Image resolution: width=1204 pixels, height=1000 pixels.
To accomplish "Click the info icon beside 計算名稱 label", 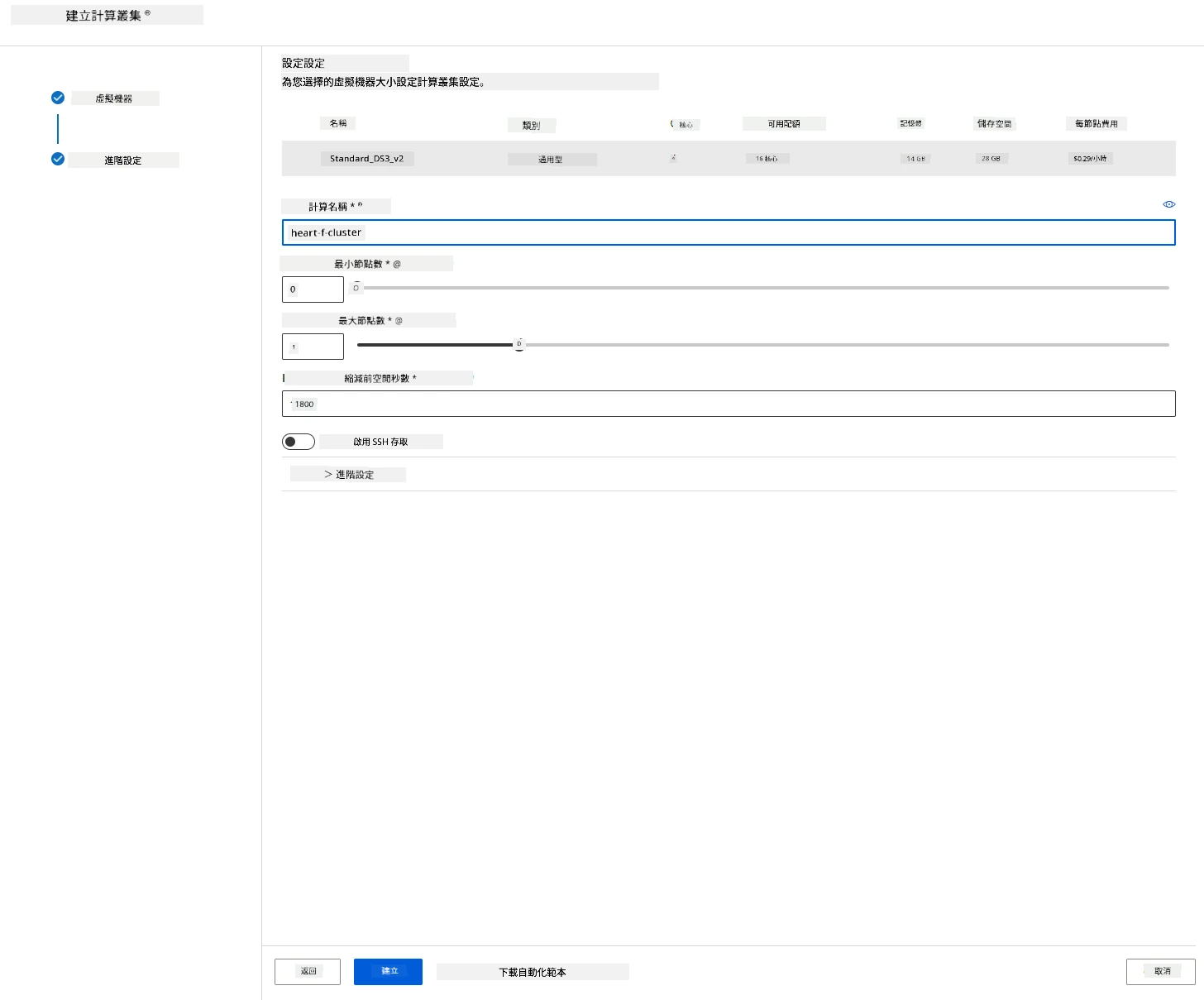I will pyautogui.click(x=360, y=204).
